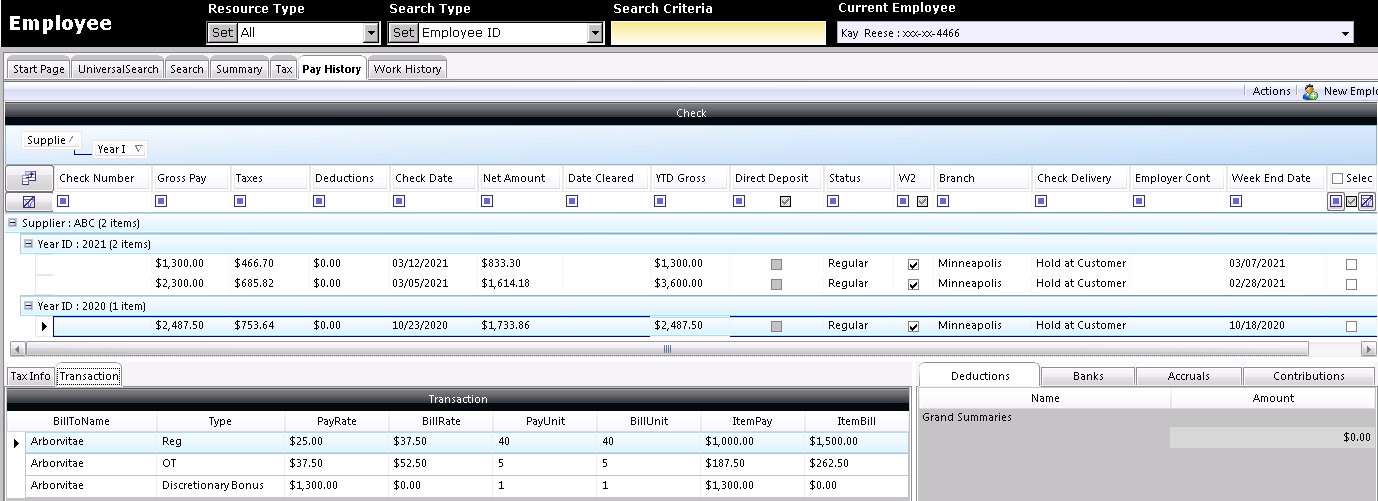Open the Resource Type dropdown
The height and width of the screenshot is (501, 1378).
point(371,33)
